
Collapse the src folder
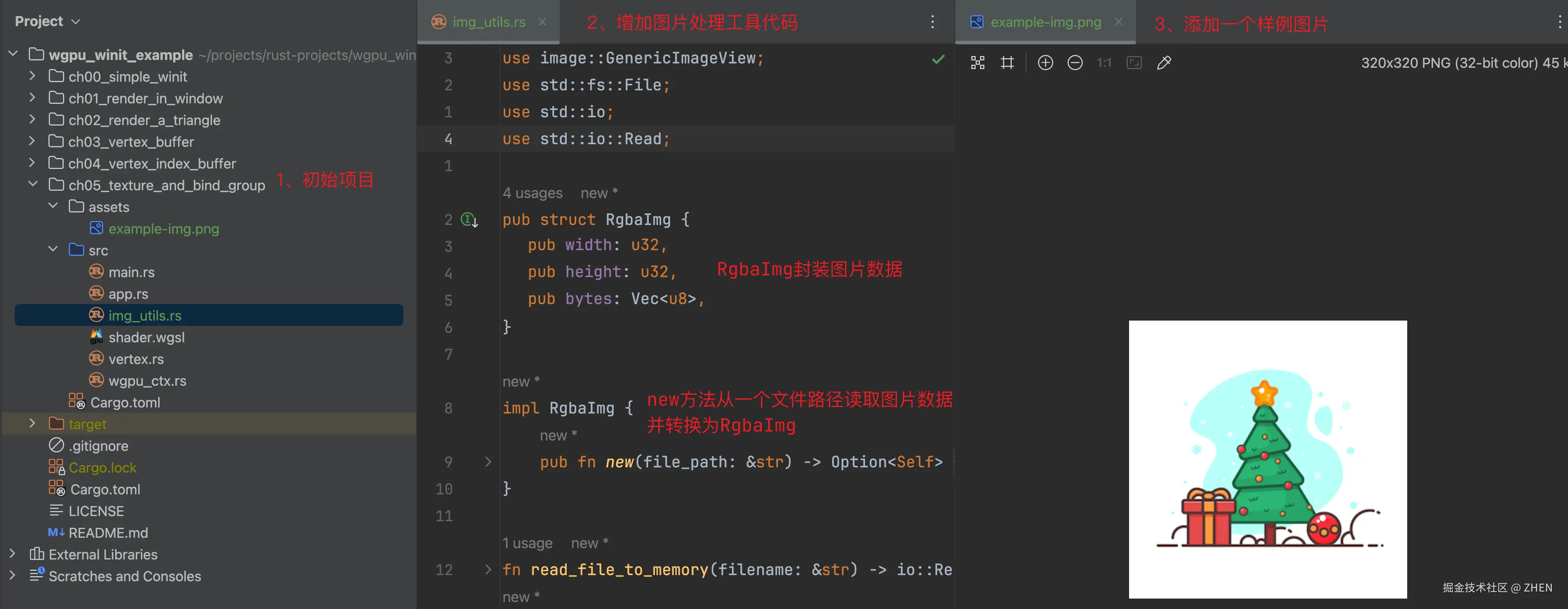pos(53,249)
